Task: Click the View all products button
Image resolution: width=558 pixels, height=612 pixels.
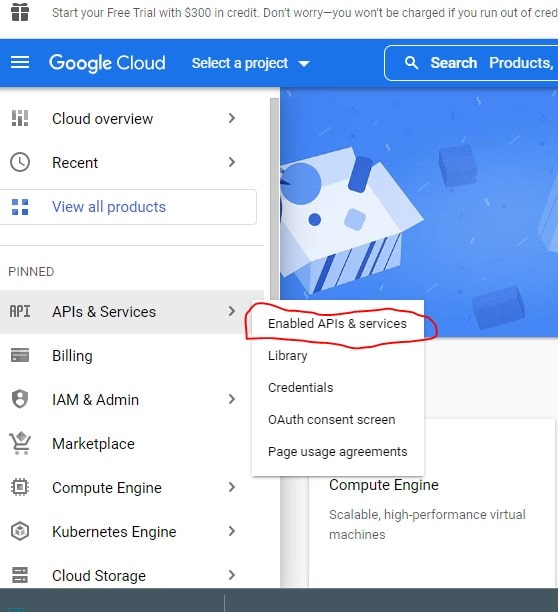Action: [128, 207]
